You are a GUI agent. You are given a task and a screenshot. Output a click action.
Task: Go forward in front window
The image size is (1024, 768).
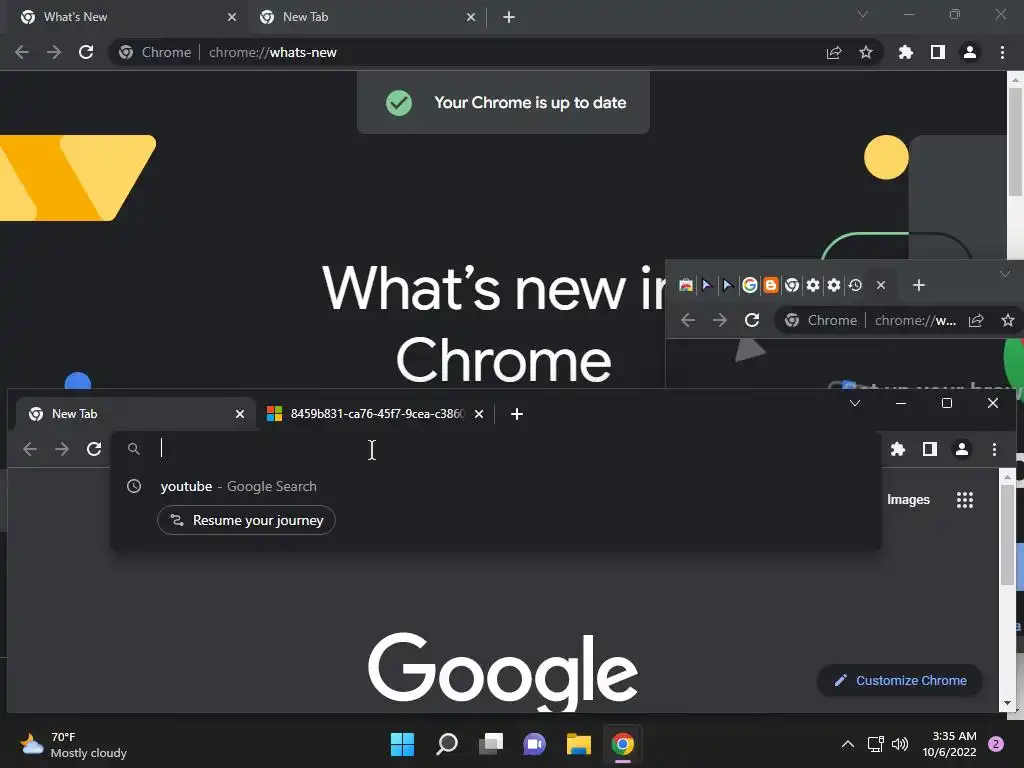pyautogui.click(x=62, y=449)
